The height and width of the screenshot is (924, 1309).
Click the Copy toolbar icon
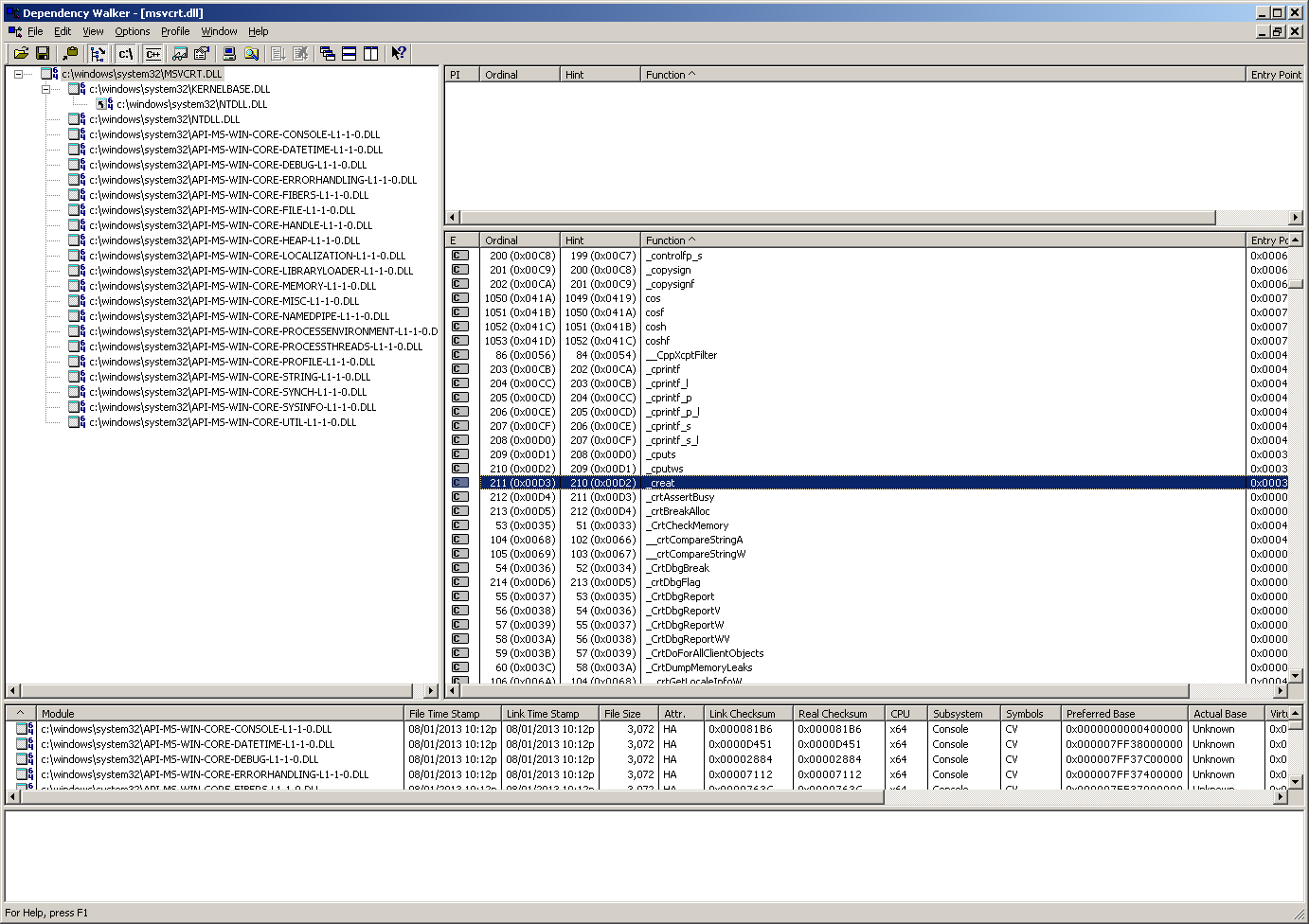click(70, 54)
